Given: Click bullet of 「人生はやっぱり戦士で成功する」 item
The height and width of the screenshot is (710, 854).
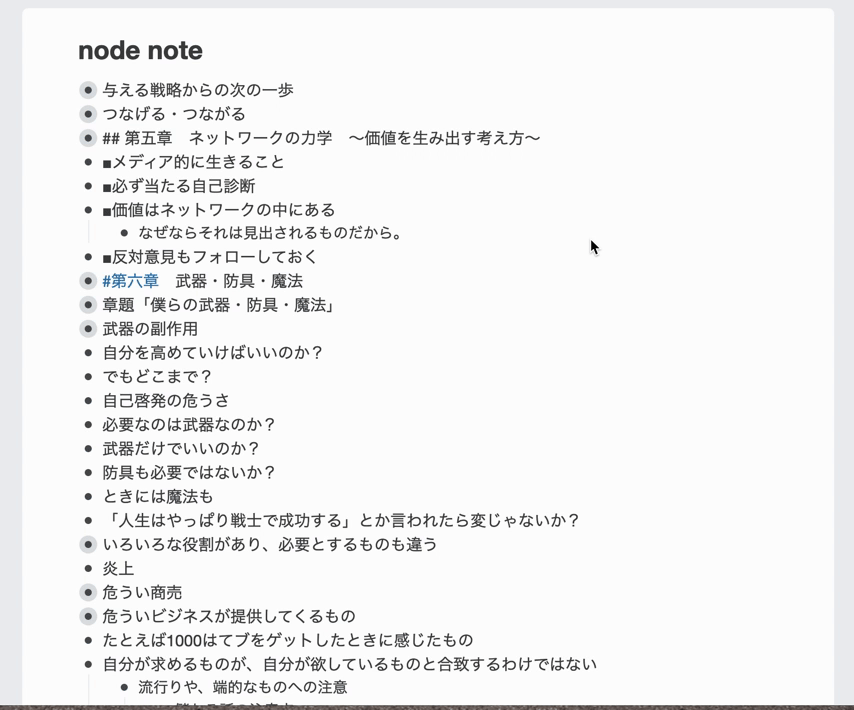Looking at the screenshot, I should click(x=88, y=521).
